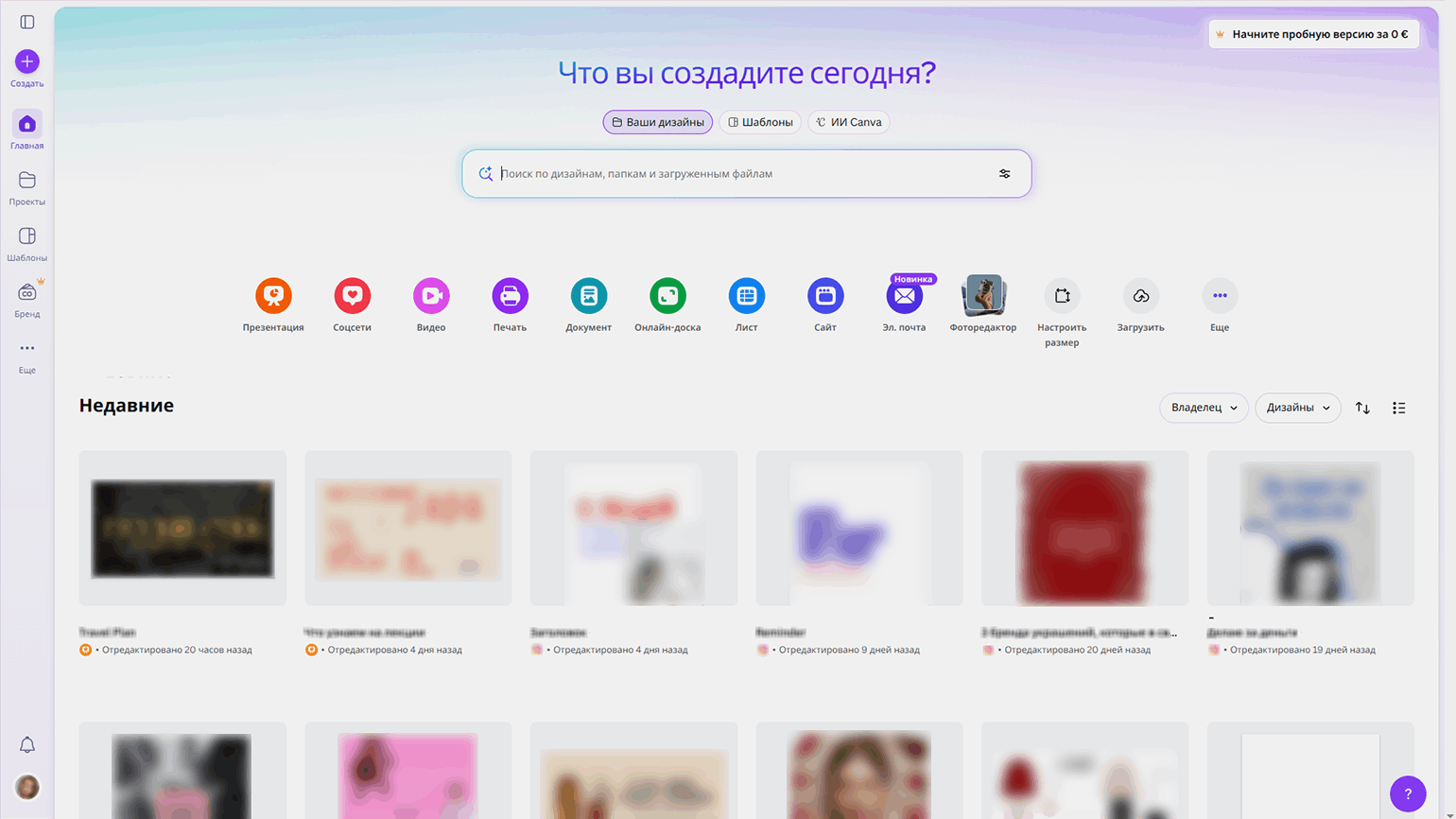Viewport: 1456px width, 819px height.
Task: Open notifications bell in sidebar
Action: point(27,745)
